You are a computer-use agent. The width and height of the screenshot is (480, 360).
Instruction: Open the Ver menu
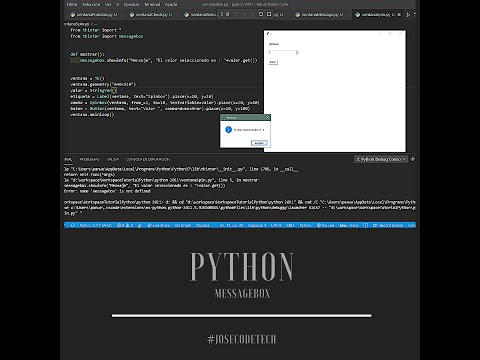tap(108, 4)
